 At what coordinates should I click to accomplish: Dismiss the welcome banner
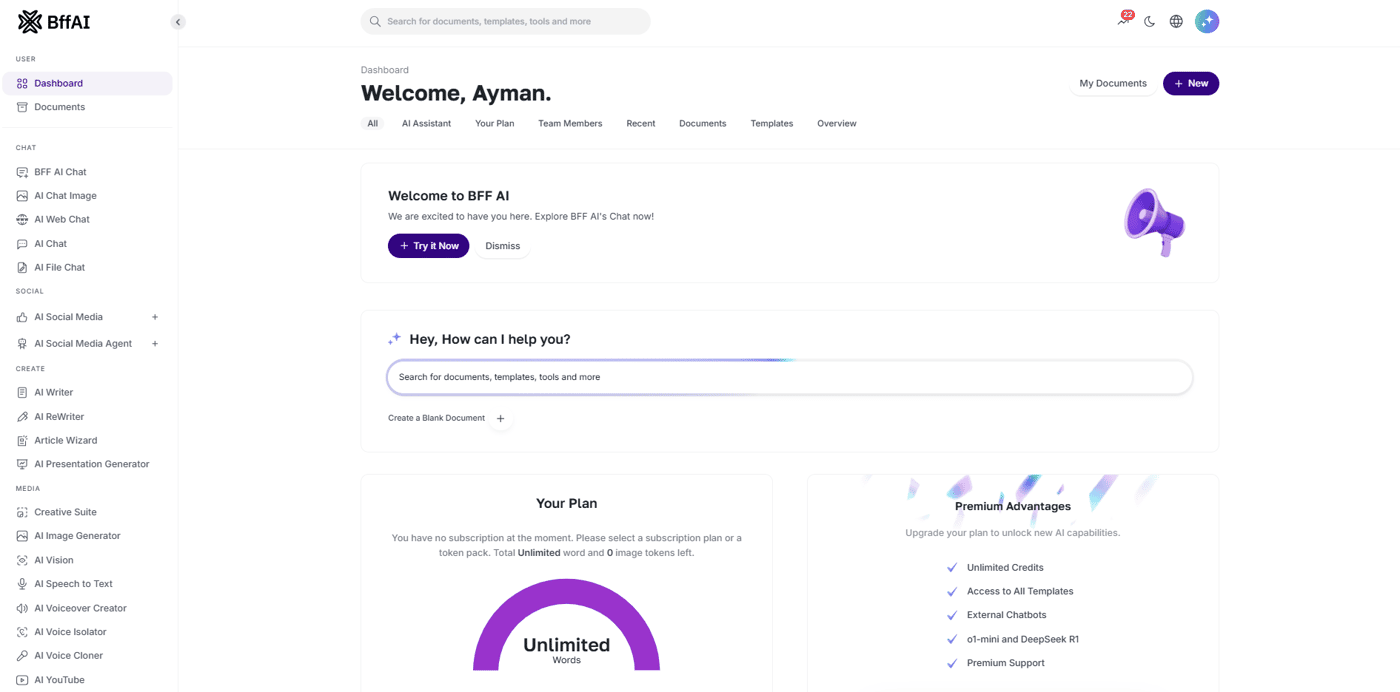[503, 246]
